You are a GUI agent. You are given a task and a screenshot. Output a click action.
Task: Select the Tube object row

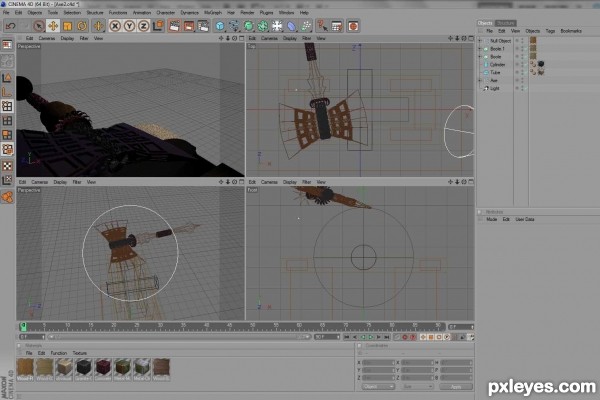tap(495, 72)
